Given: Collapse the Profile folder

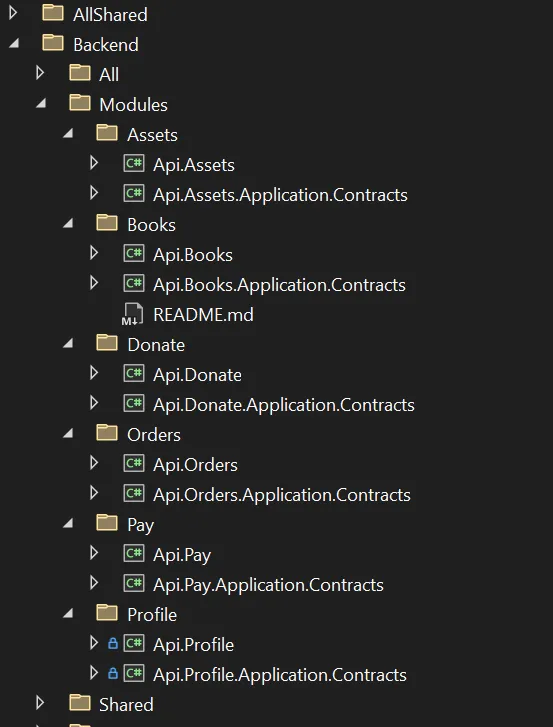Looking at the screenshot, I should [69, 614].
